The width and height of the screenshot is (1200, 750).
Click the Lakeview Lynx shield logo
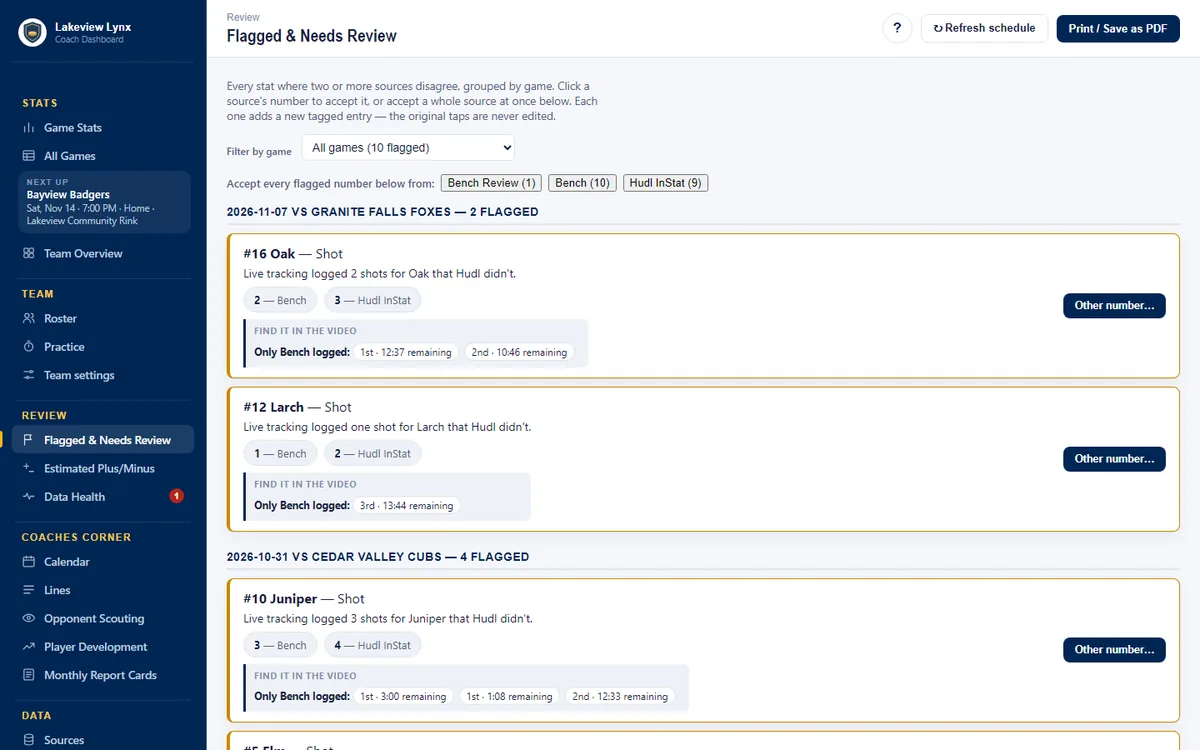[33, 33]
